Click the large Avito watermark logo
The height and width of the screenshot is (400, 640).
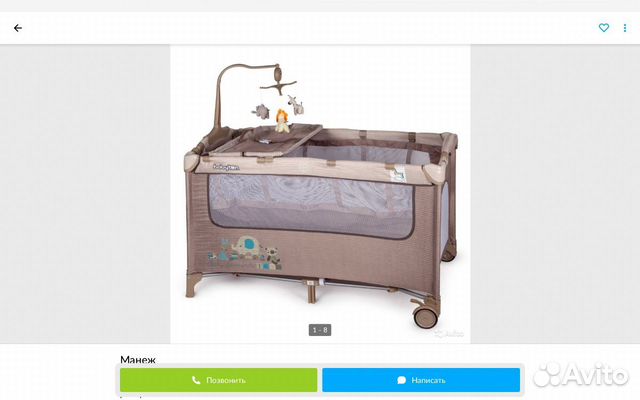point(580,374)
